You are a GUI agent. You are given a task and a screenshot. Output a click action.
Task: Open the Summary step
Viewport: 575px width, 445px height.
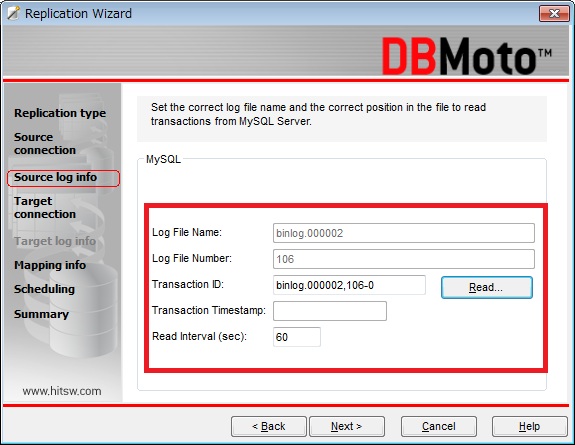(x=41, y=314)
